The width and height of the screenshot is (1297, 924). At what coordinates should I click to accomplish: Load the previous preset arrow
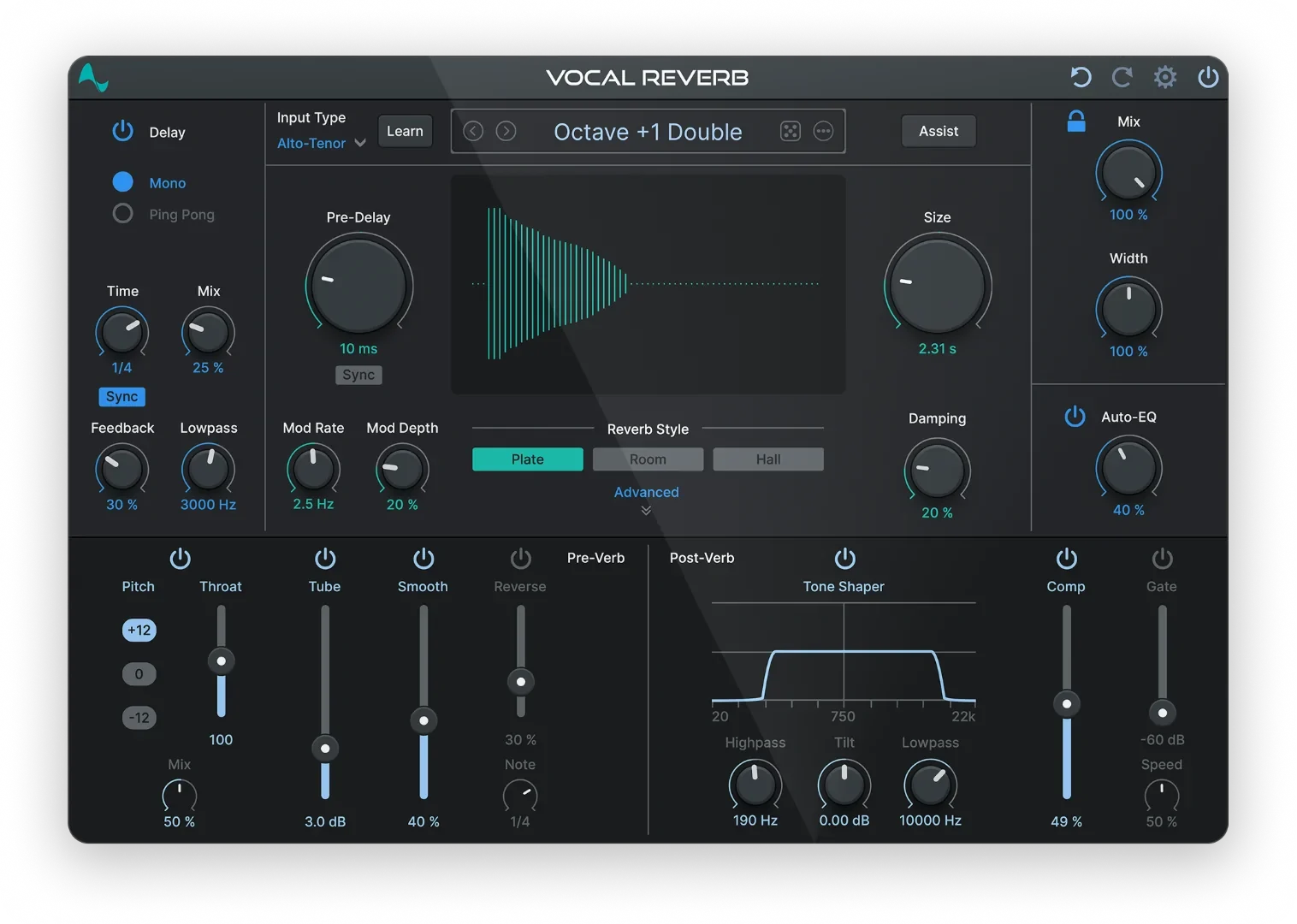(x=473, y=131)
